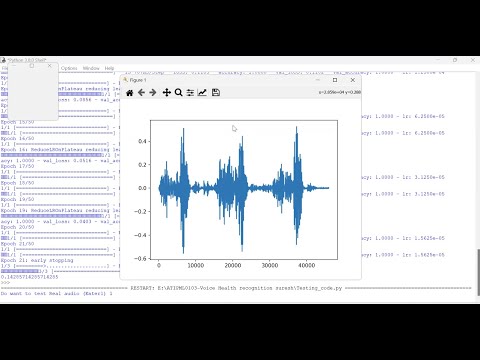Select the Zoom-to-rectangle magnifier tool
480x360 pixels.
pyautogui.click(x=179, y=93)
